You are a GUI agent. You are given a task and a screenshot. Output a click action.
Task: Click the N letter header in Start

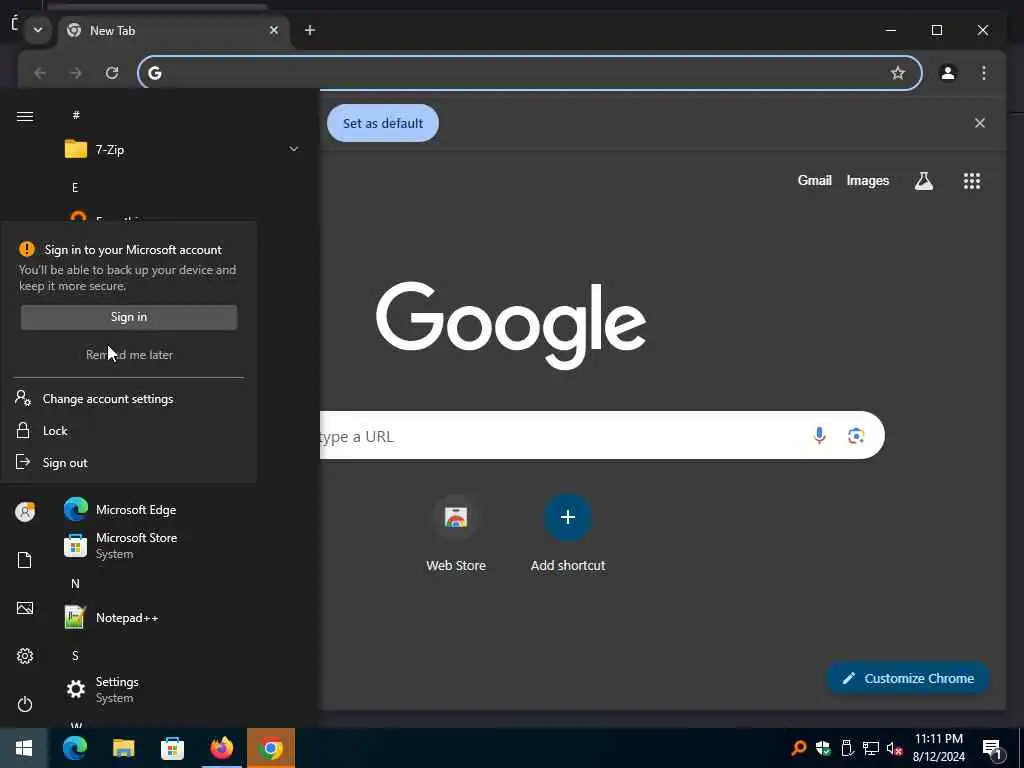pyautogui.click(x=75, y=584)
